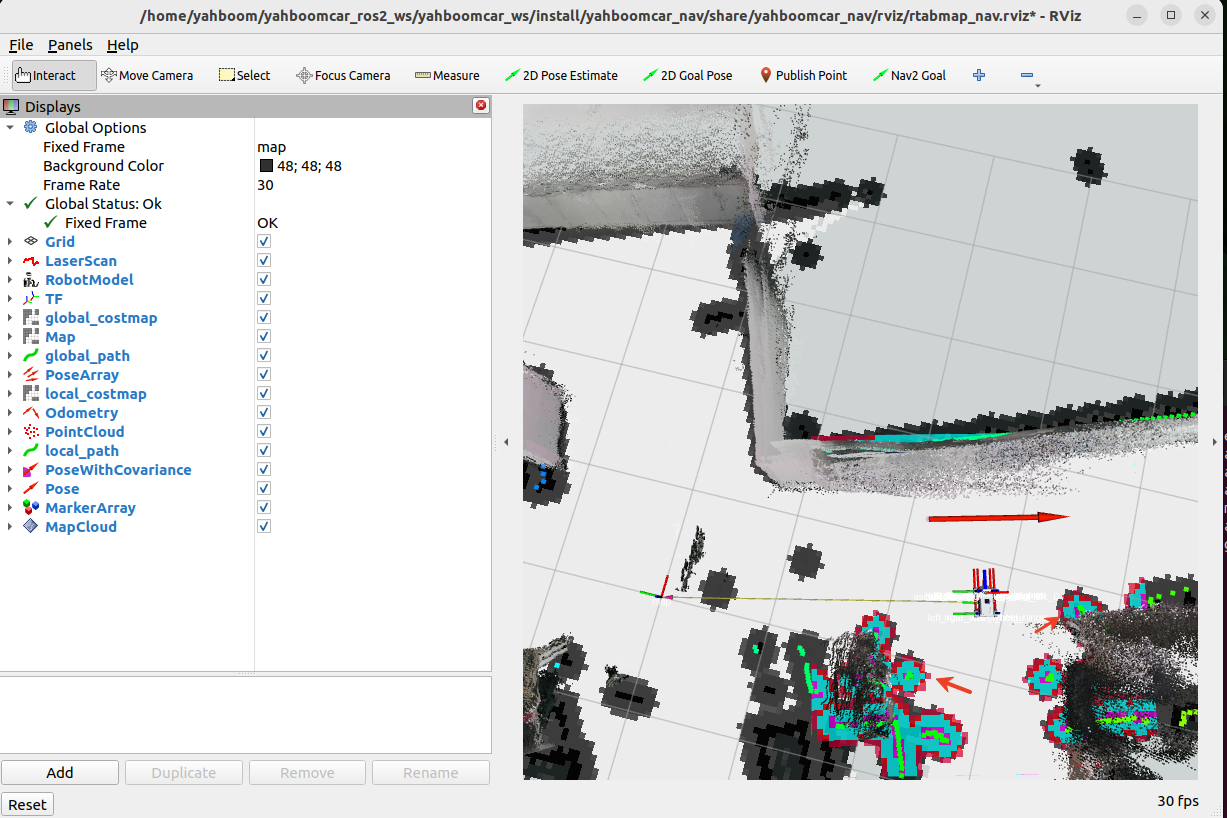The height and width of the screenshot is (818, 1227).
Task: Select the Move Camera tool
Action: 147,75
